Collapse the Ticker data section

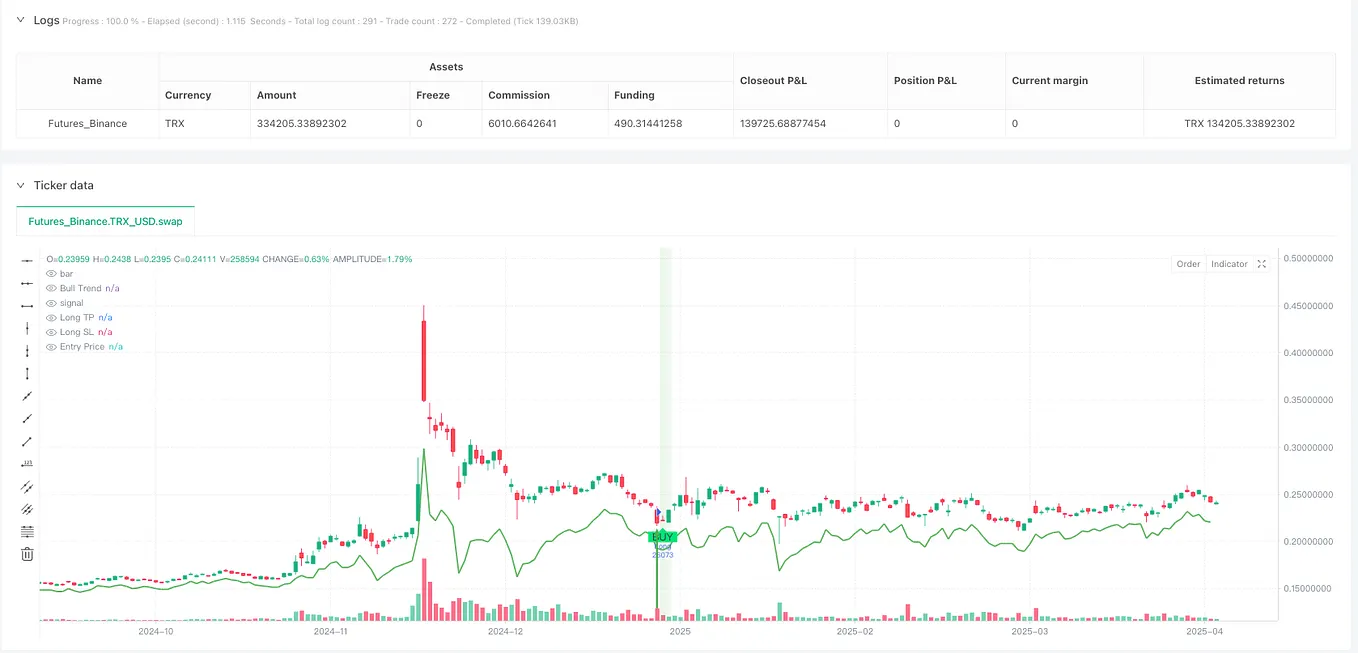[x=22, y=185]
